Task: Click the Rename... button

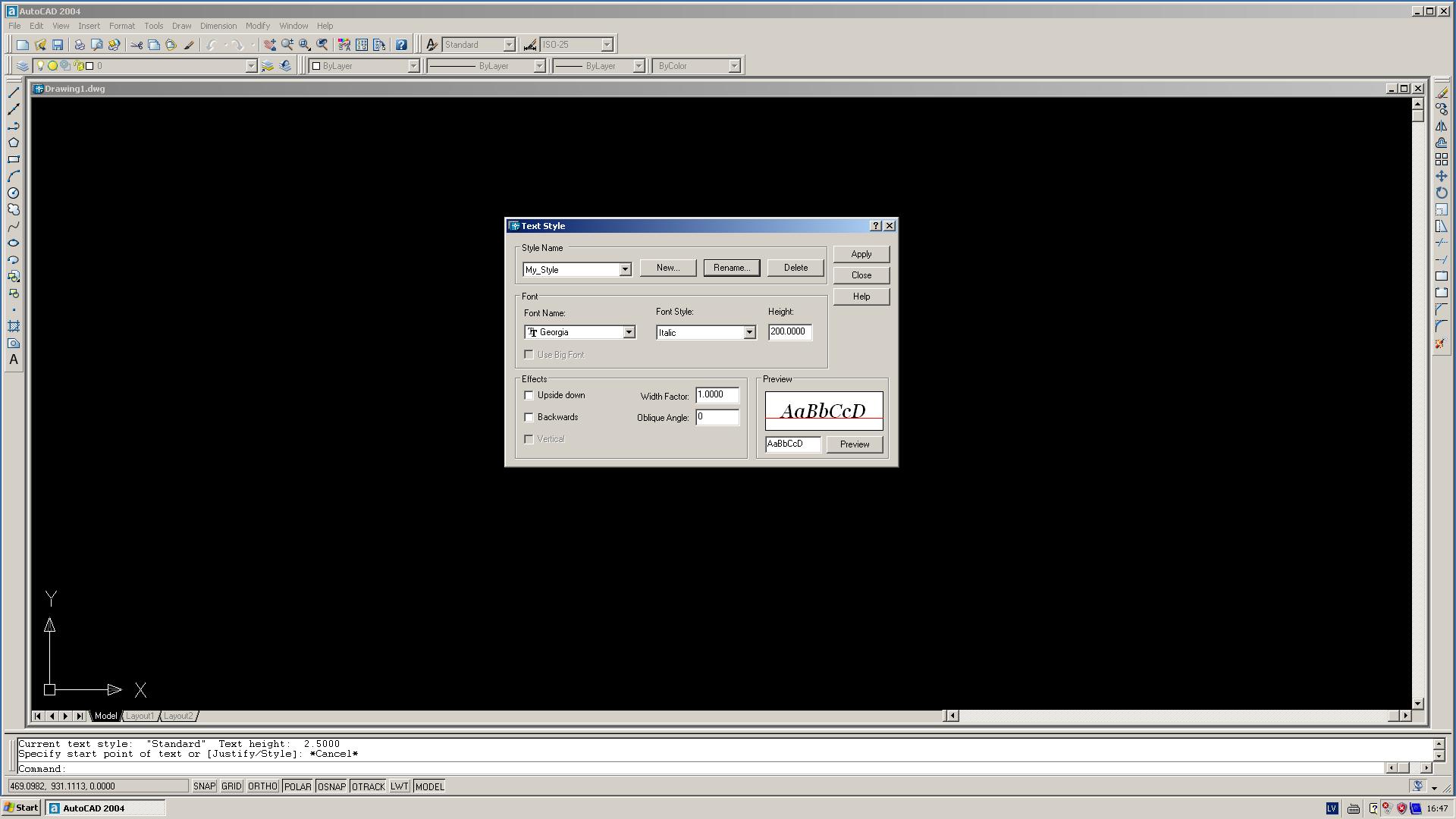Action: 731,268
